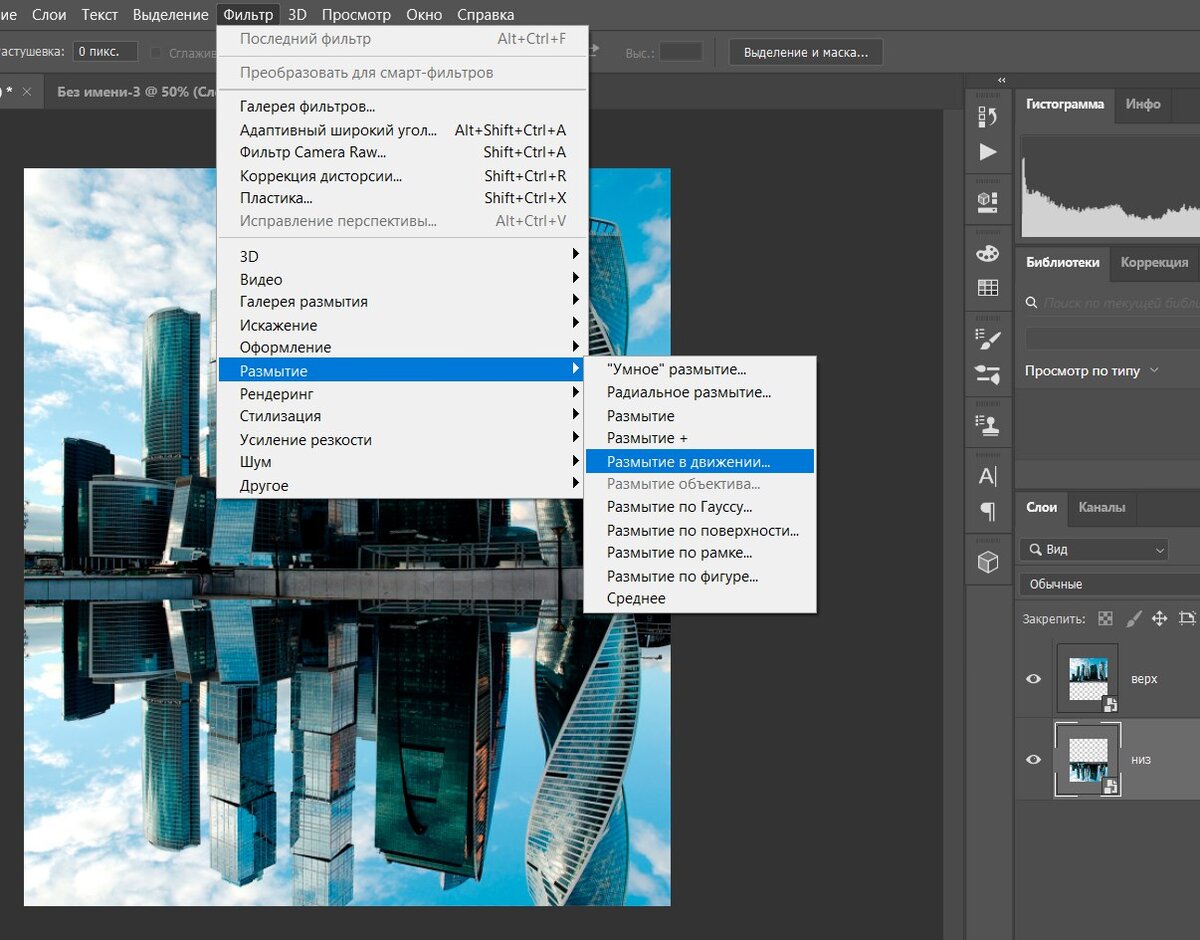Image resolution: width=1200 pixels, height=940 pixels.
Task: Click the Растушевка feather input field
Action: coord(105,51)
